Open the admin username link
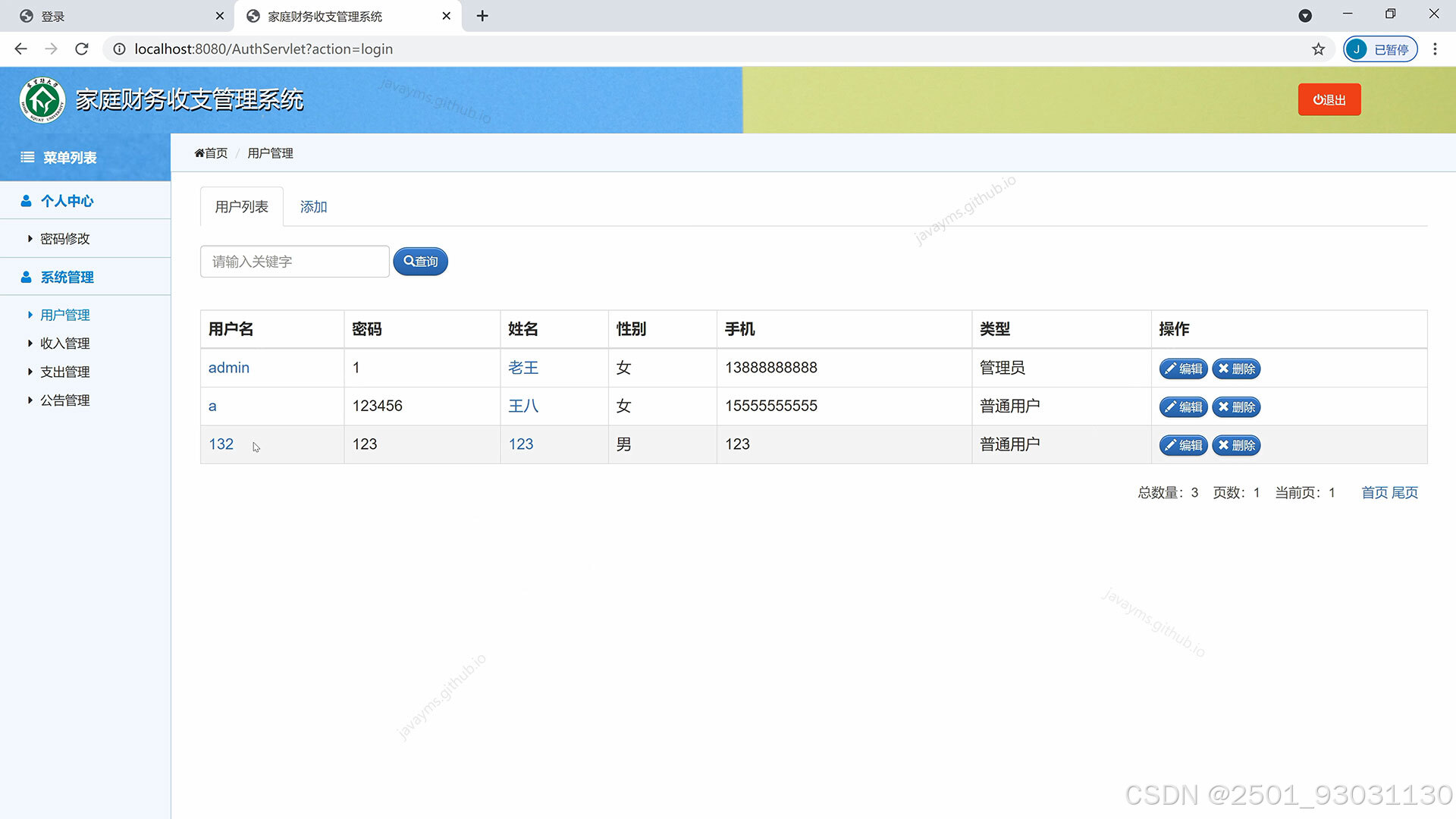Screen dimensions: 1456x819 point(229,368)
